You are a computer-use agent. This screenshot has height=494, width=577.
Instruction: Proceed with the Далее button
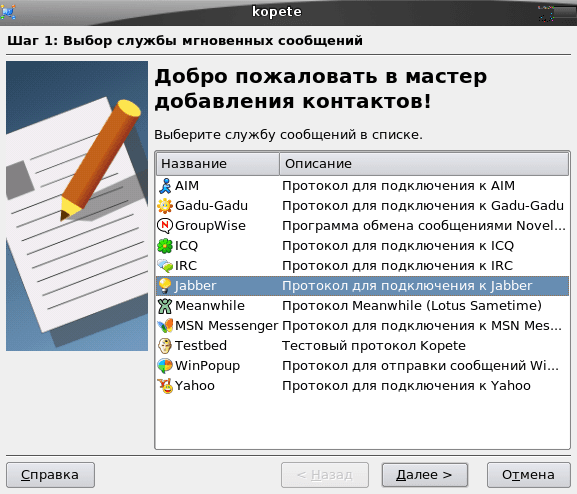(x=425, y=475)
